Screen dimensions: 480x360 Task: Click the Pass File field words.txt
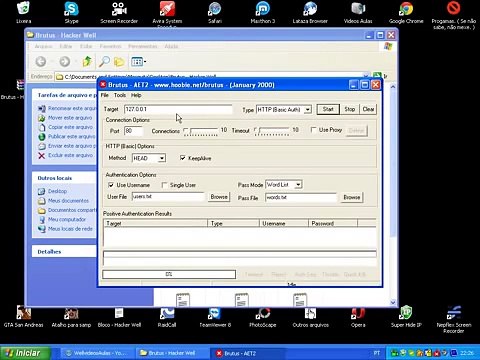301,197
